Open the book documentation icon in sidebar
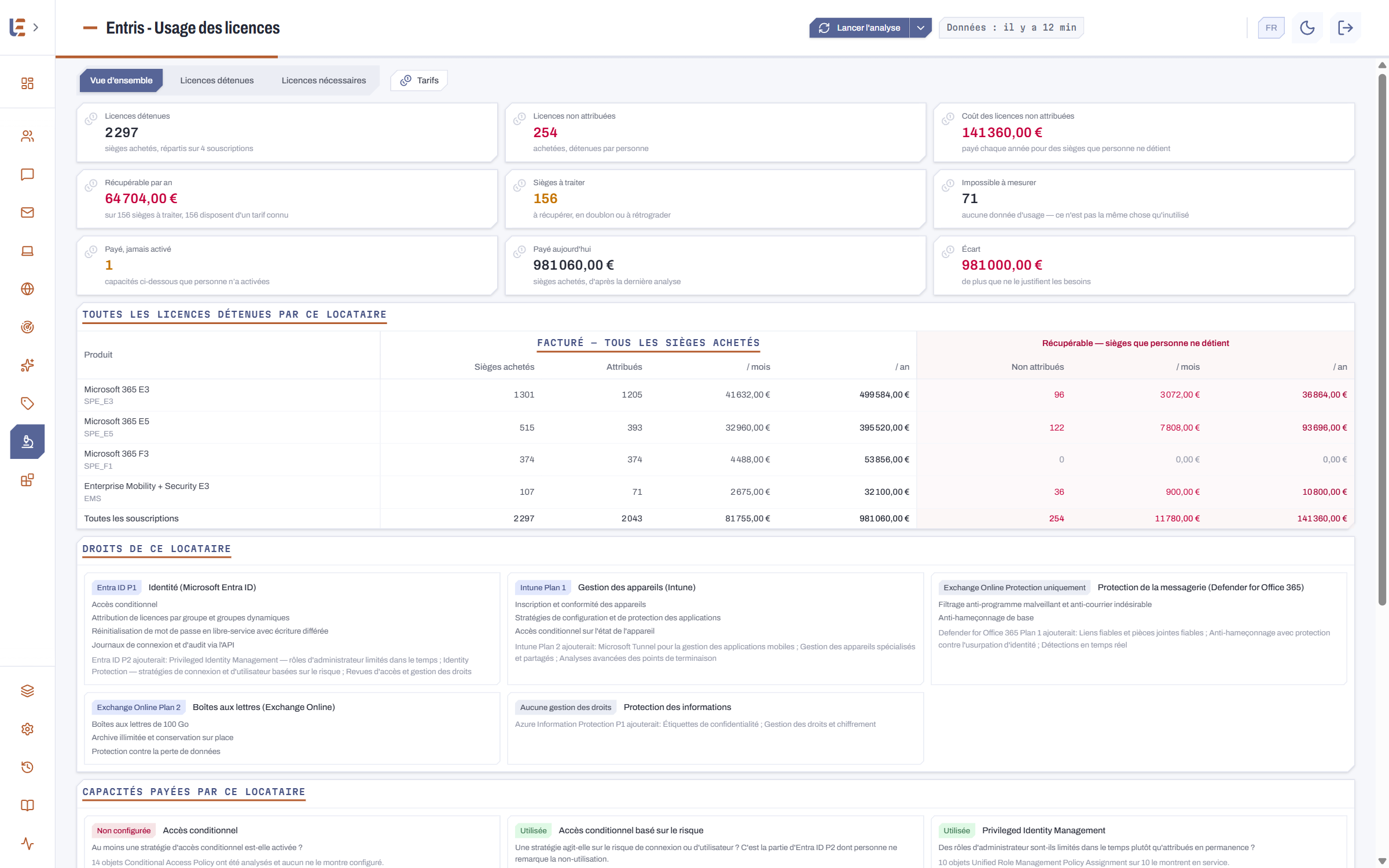 click(27, 806)
